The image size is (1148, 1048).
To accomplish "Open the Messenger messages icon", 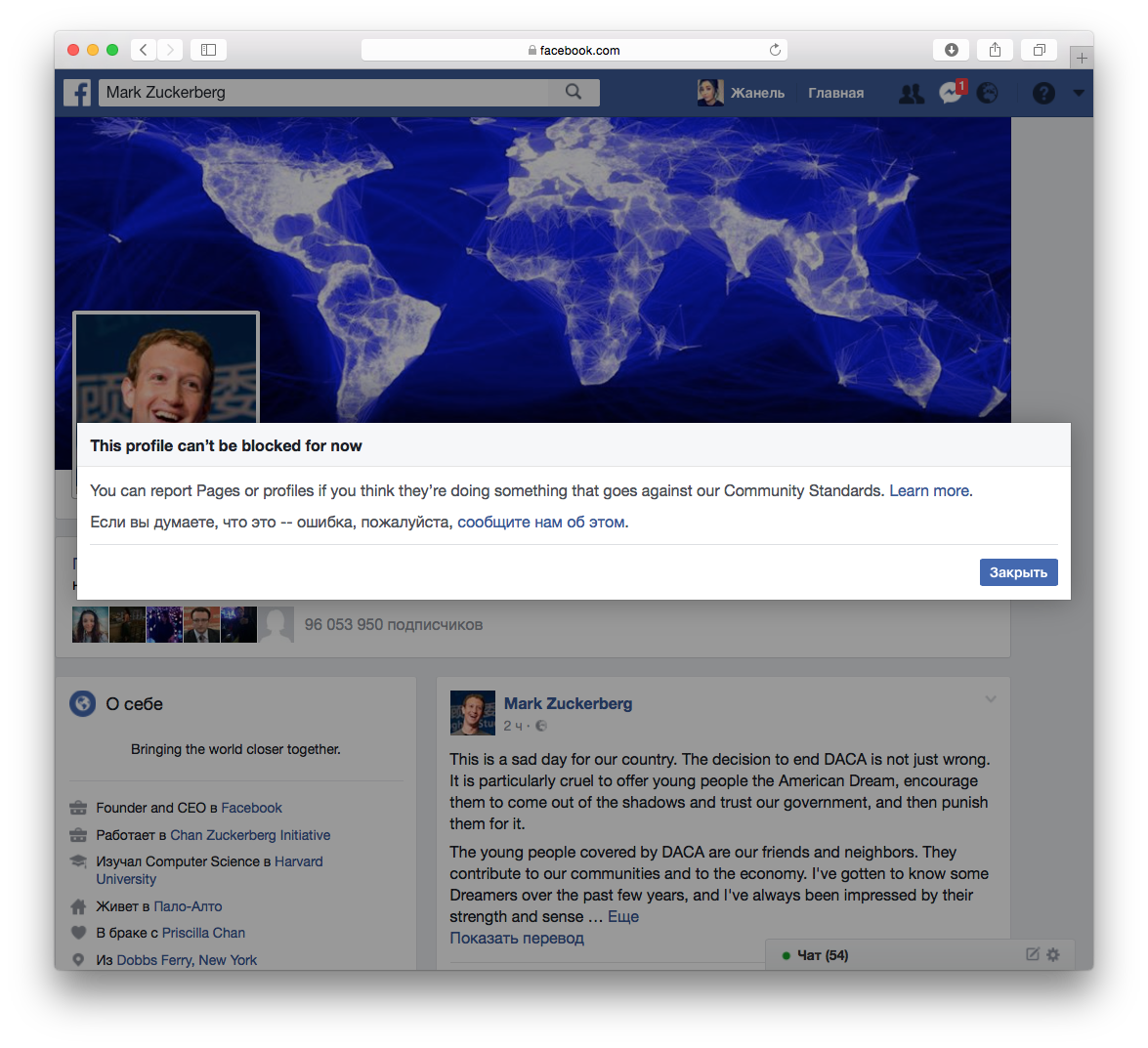I will 951,93.
